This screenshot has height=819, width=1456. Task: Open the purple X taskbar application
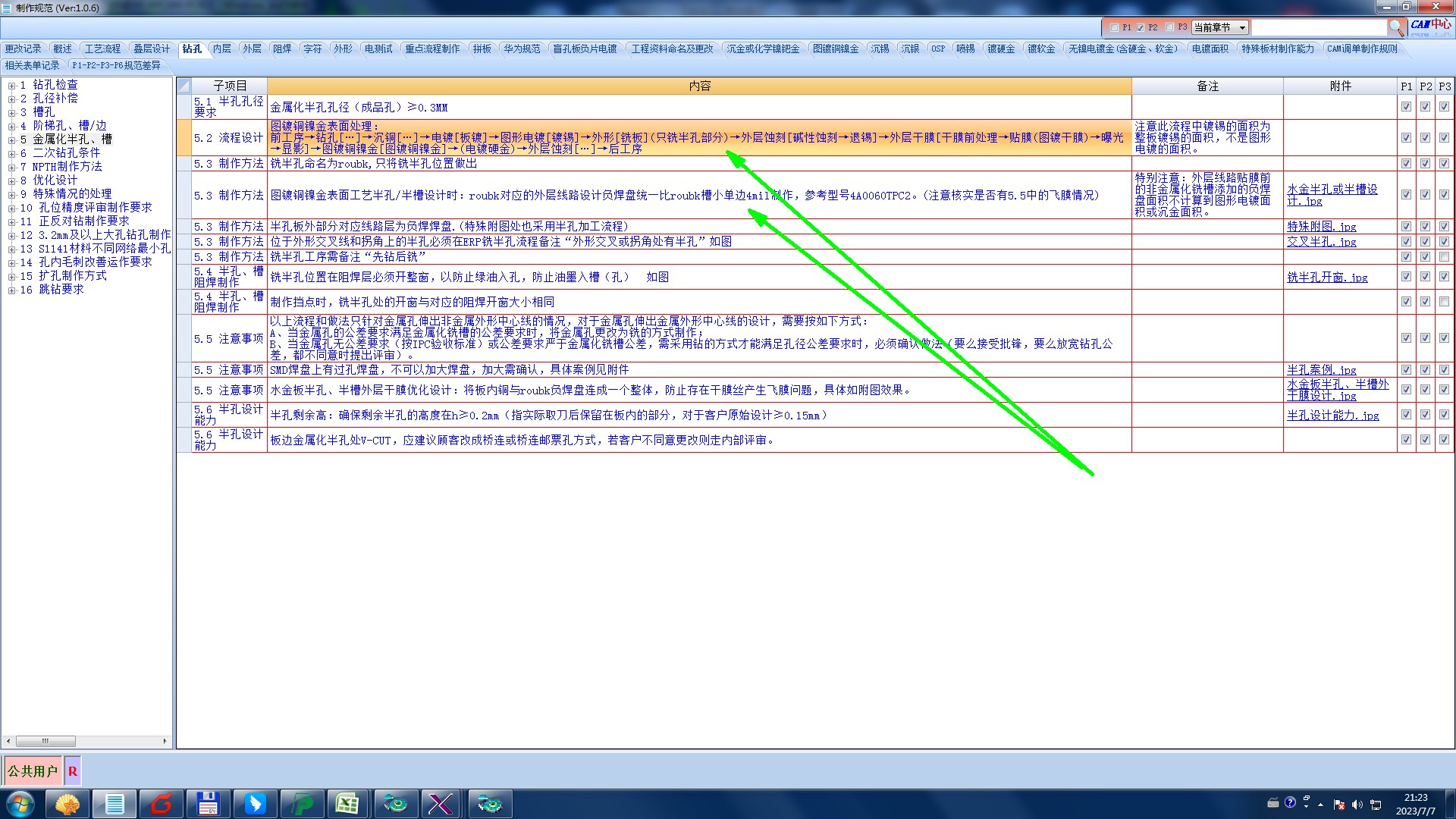pos(441,804)
